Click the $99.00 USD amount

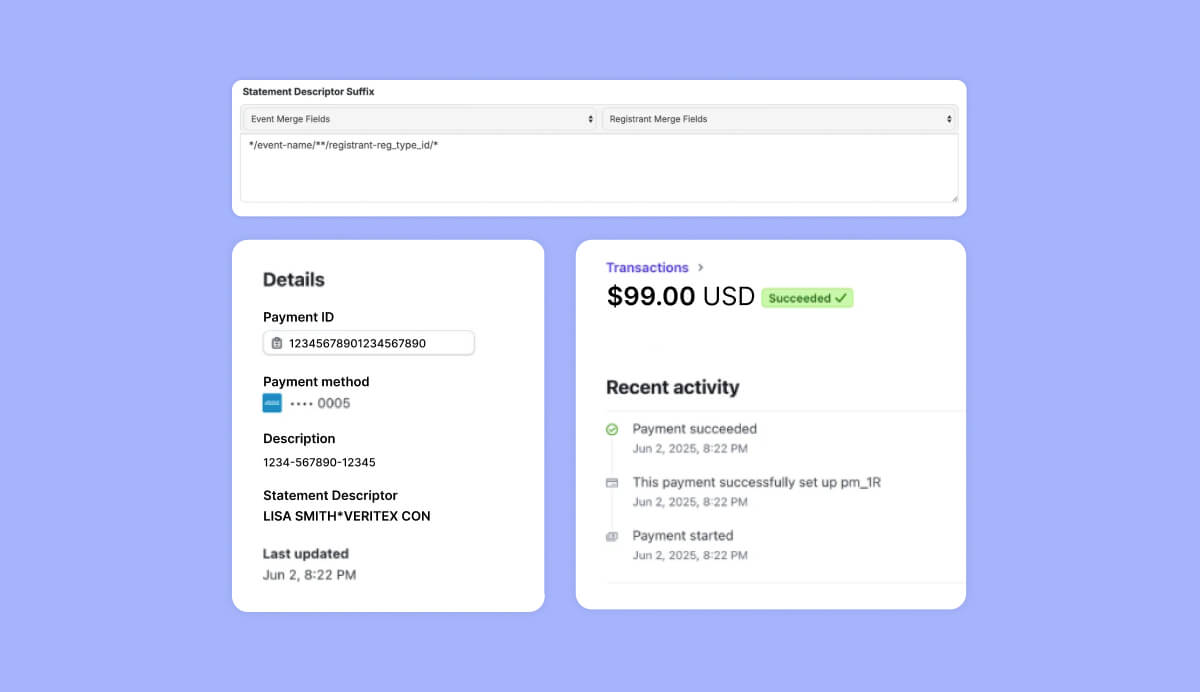tap(680, 297)
